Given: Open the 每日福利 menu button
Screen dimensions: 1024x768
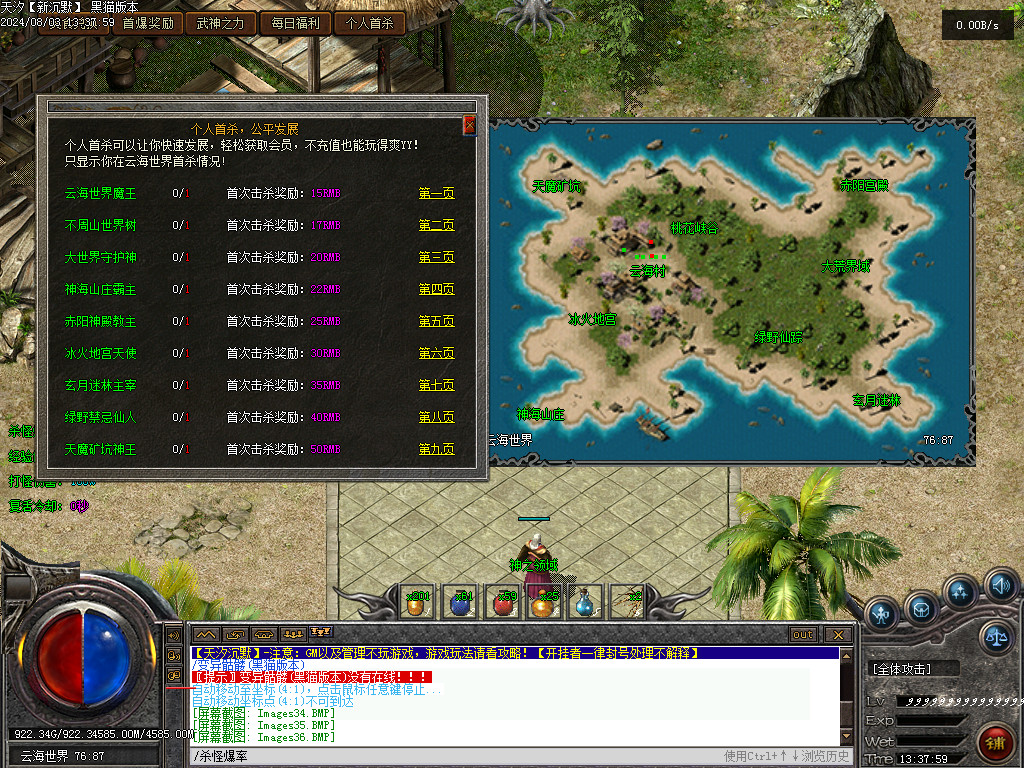Looking at the screenshot, I should point(295,24).
